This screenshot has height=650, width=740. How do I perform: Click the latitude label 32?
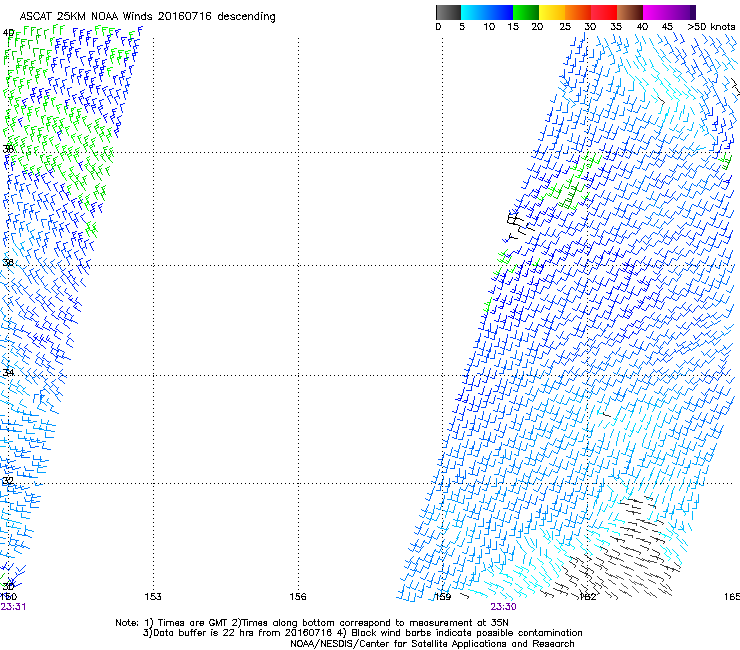point(8,481)
